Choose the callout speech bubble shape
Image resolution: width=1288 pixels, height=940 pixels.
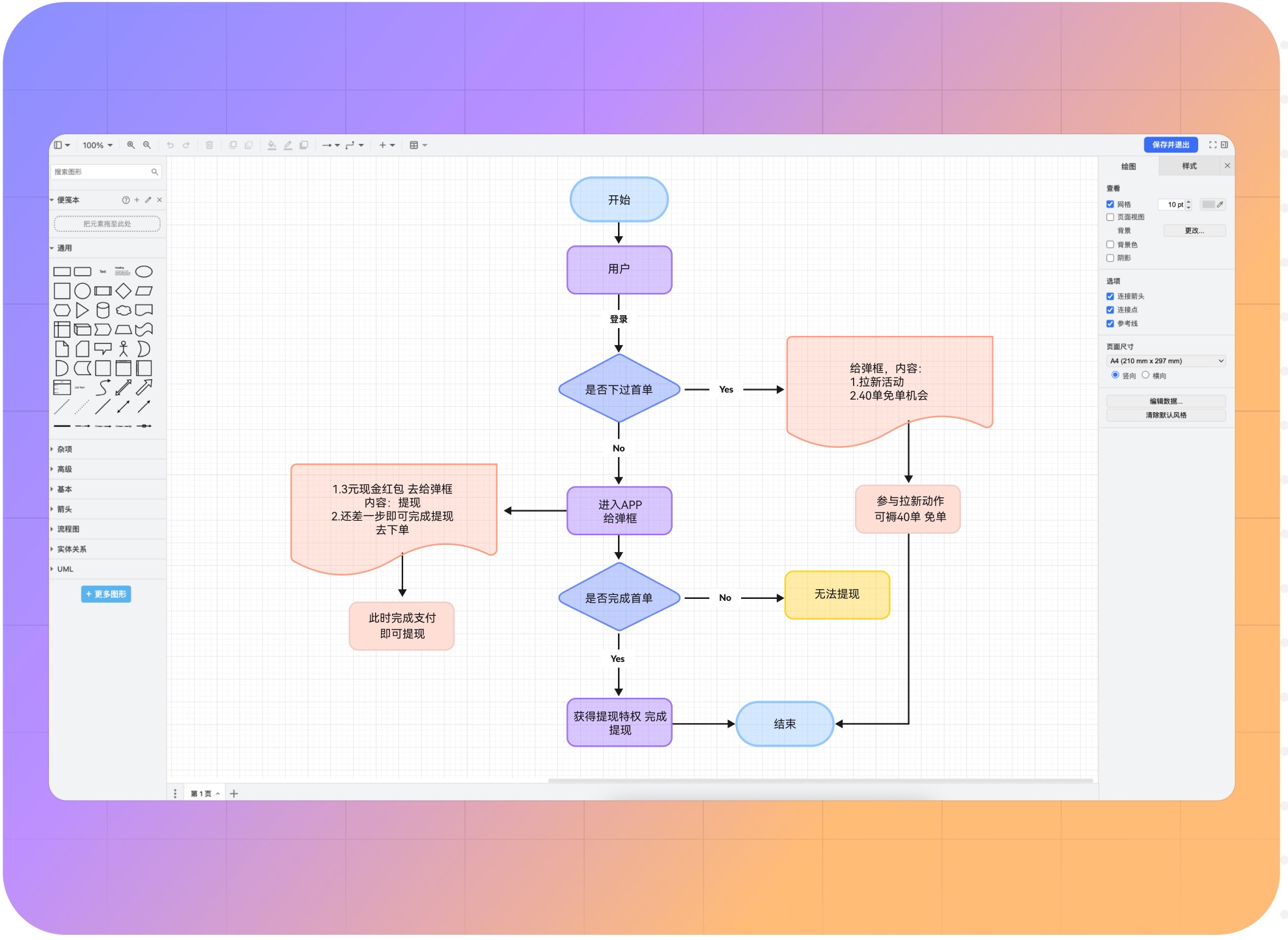click(103, 349)
